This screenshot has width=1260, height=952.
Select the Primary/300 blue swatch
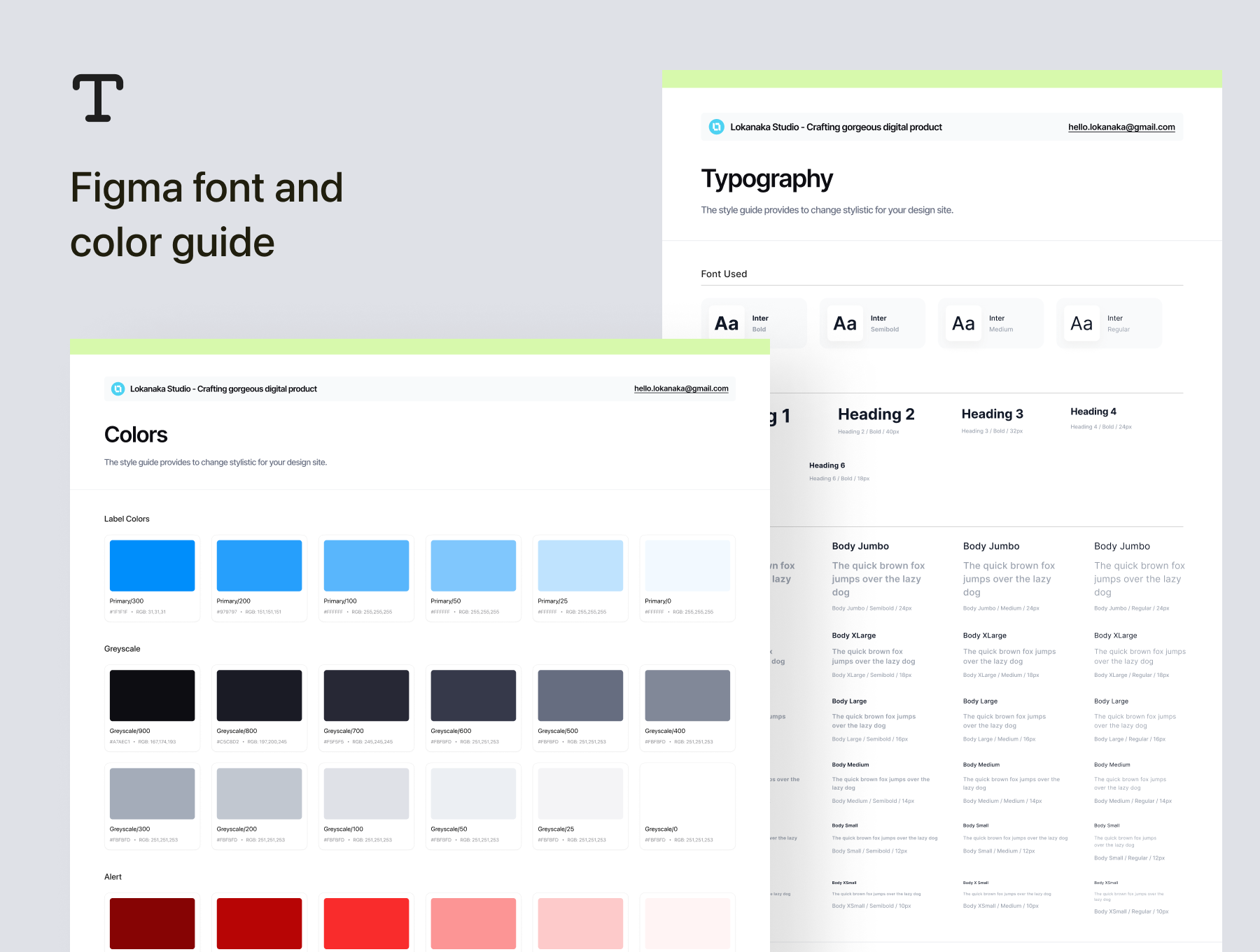coord(152,565)
